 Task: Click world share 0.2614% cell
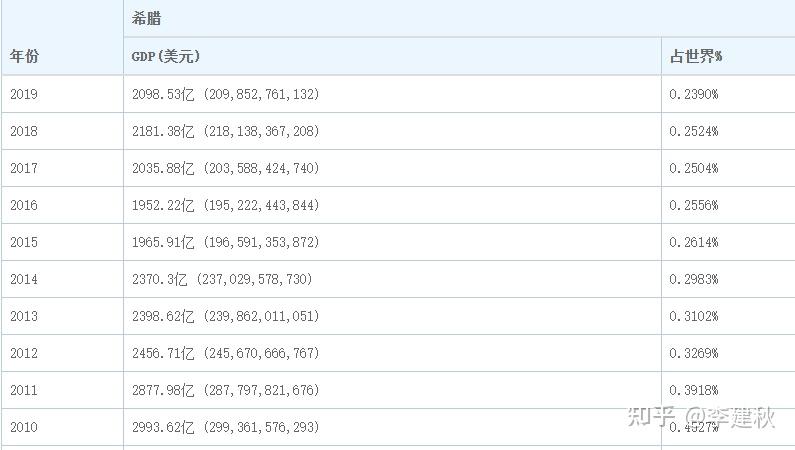pos(694,242)
